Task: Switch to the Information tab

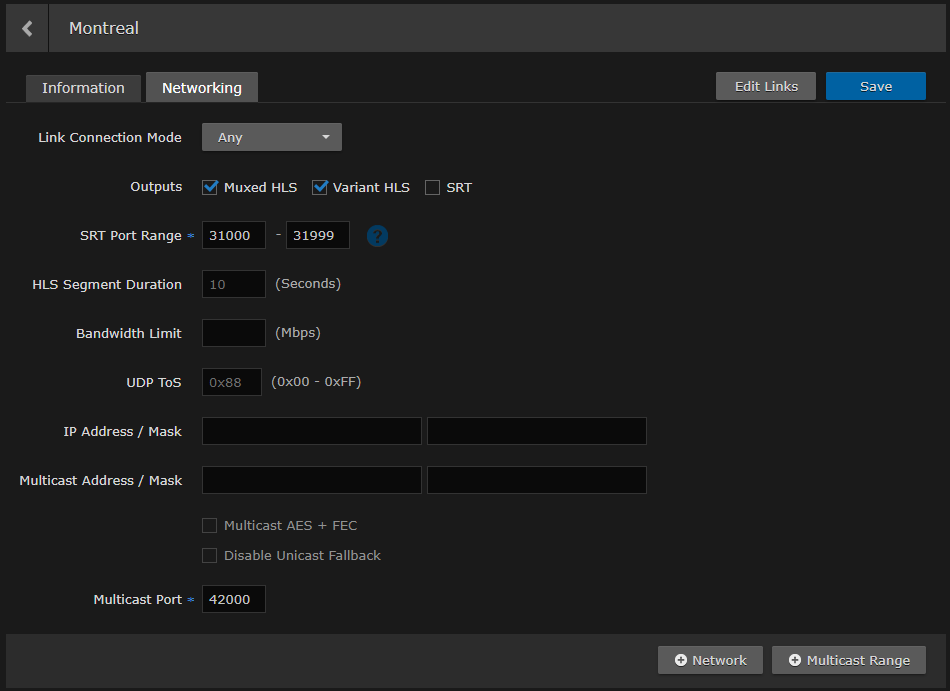Action: (83, 88)
